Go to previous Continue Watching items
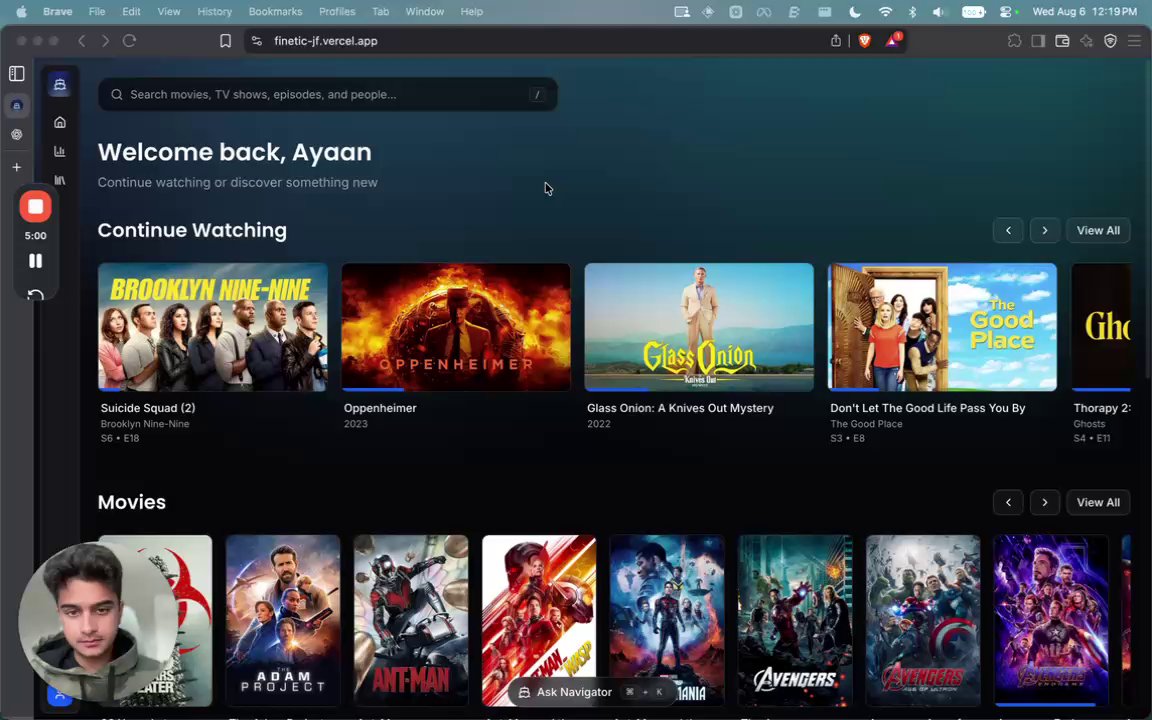Image resolution: width=1152 pixels, height=720 pixels. click(1008, 231)
